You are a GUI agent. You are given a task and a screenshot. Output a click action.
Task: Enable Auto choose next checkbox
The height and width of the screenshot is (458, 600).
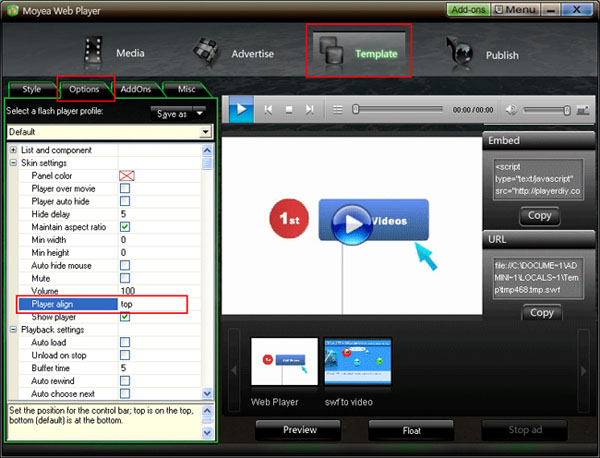(125, 393)
